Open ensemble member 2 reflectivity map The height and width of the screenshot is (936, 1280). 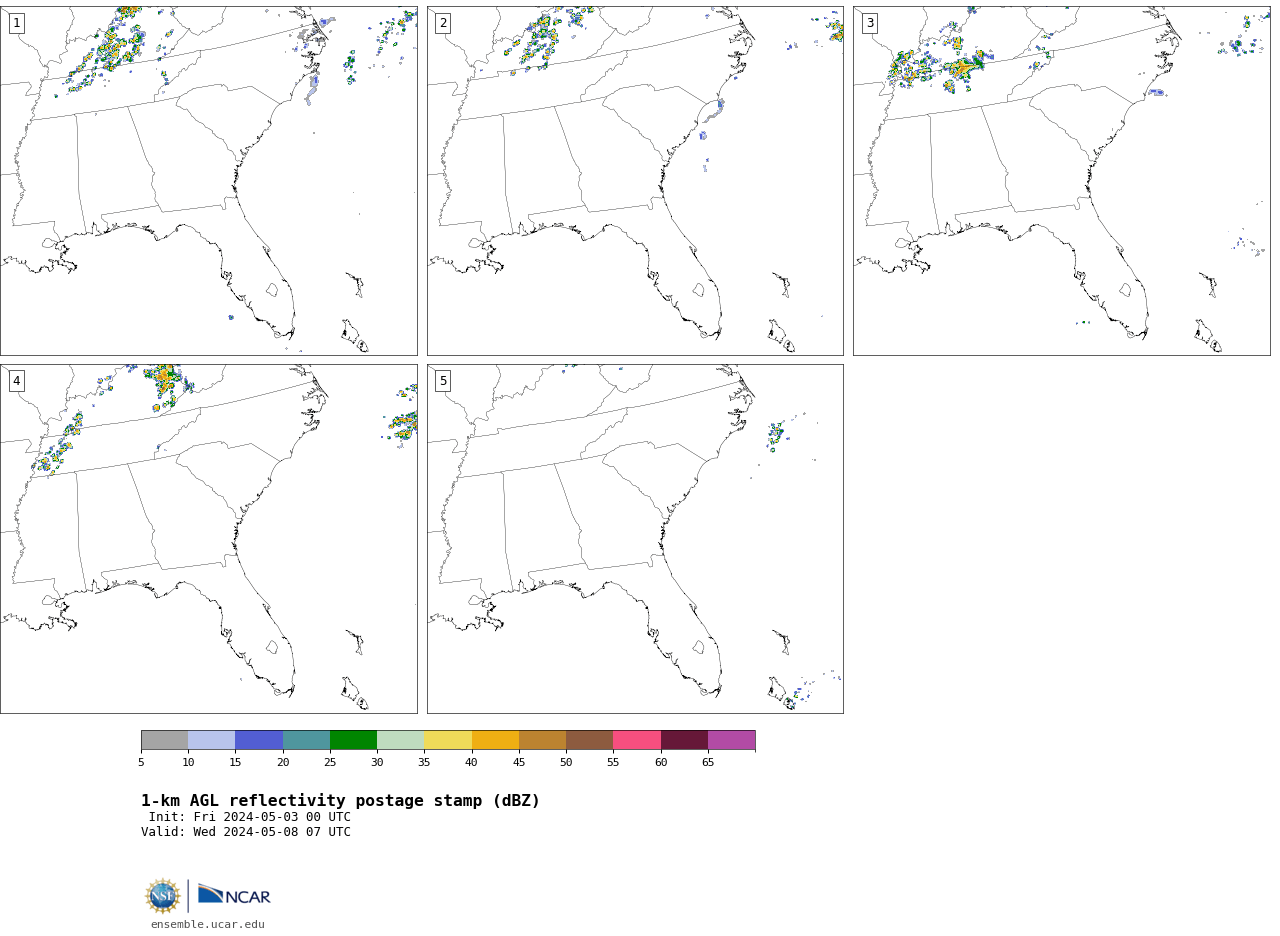point(635,181)
